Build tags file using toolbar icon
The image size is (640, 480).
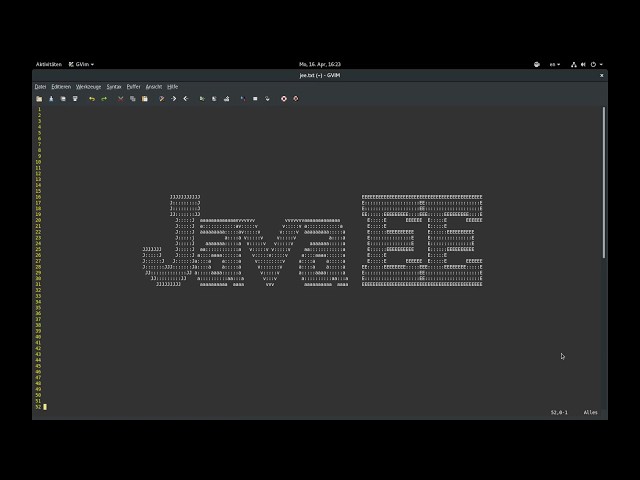pos(255,99)
